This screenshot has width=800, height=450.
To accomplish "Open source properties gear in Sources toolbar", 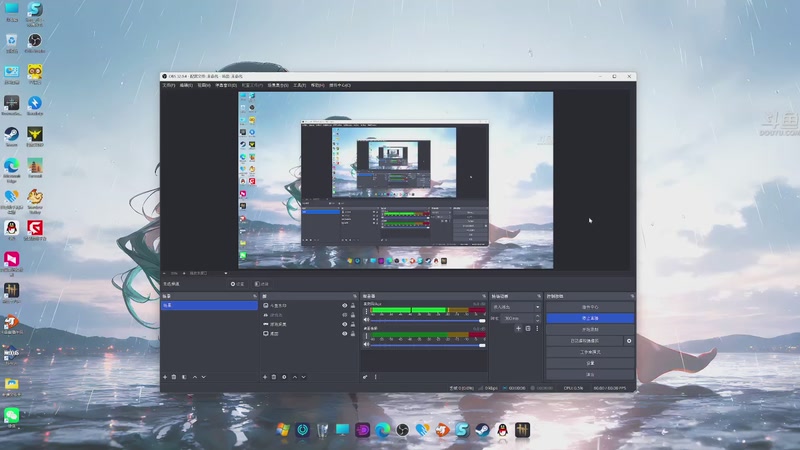I will pyautogui.click(x=284, y=377).
